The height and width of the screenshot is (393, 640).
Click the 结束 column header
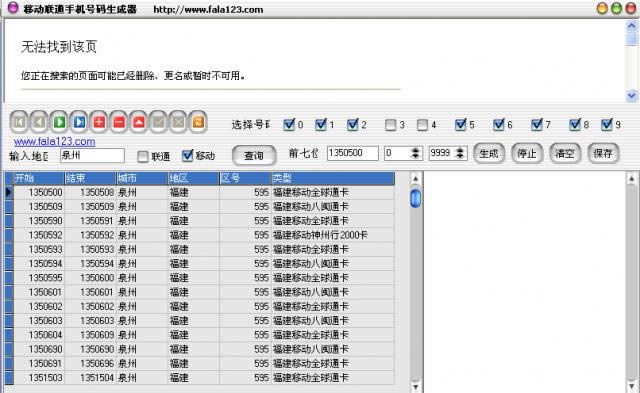point(90,178)
